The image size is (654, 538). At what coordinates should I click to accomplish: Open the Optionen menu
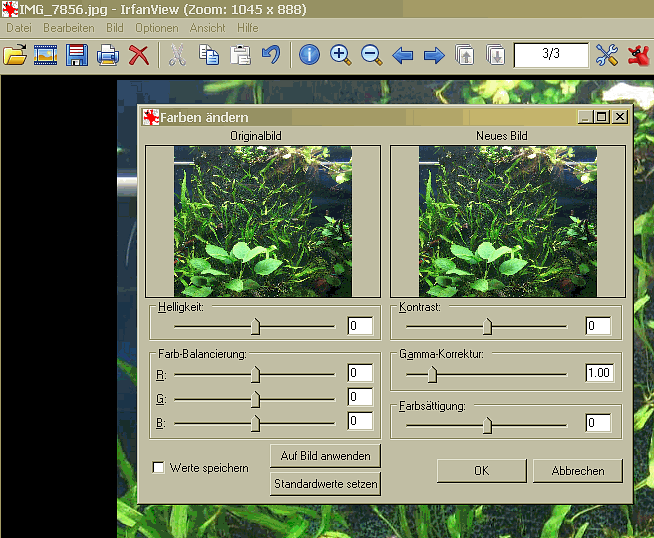157,28
